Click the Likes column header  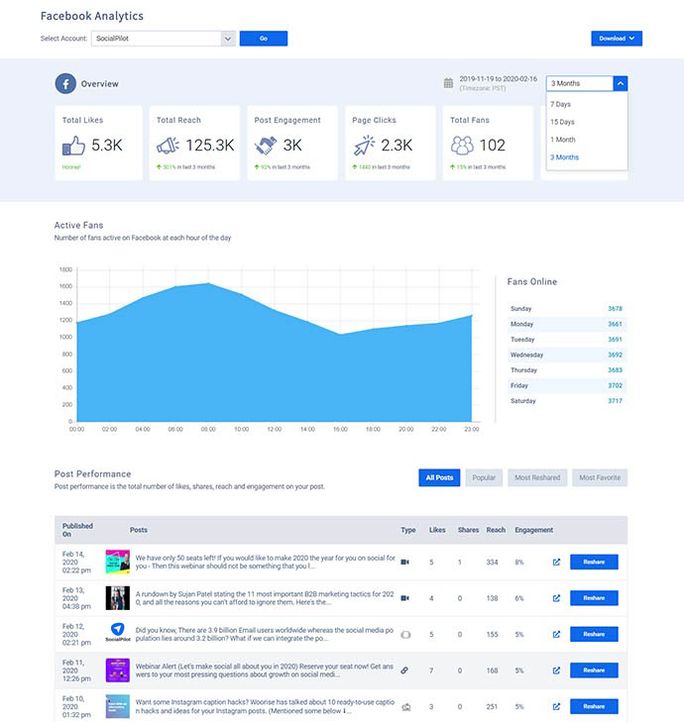coord(437,530)
